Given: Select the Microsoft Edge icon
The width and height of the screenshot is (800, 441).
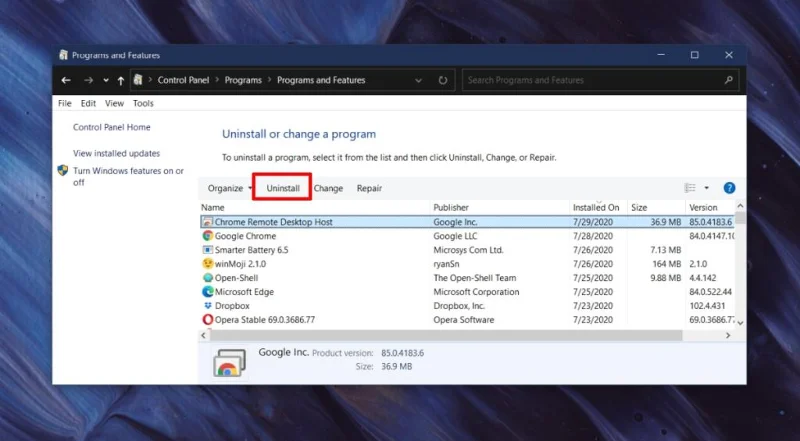Looking at the screenshot, I should click(207, 291).
